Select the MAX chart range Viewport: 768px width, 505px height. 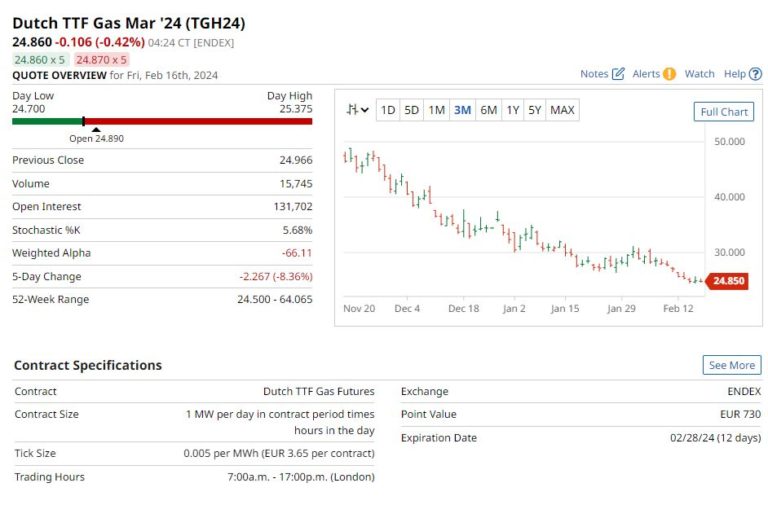(x=562, y=110)
